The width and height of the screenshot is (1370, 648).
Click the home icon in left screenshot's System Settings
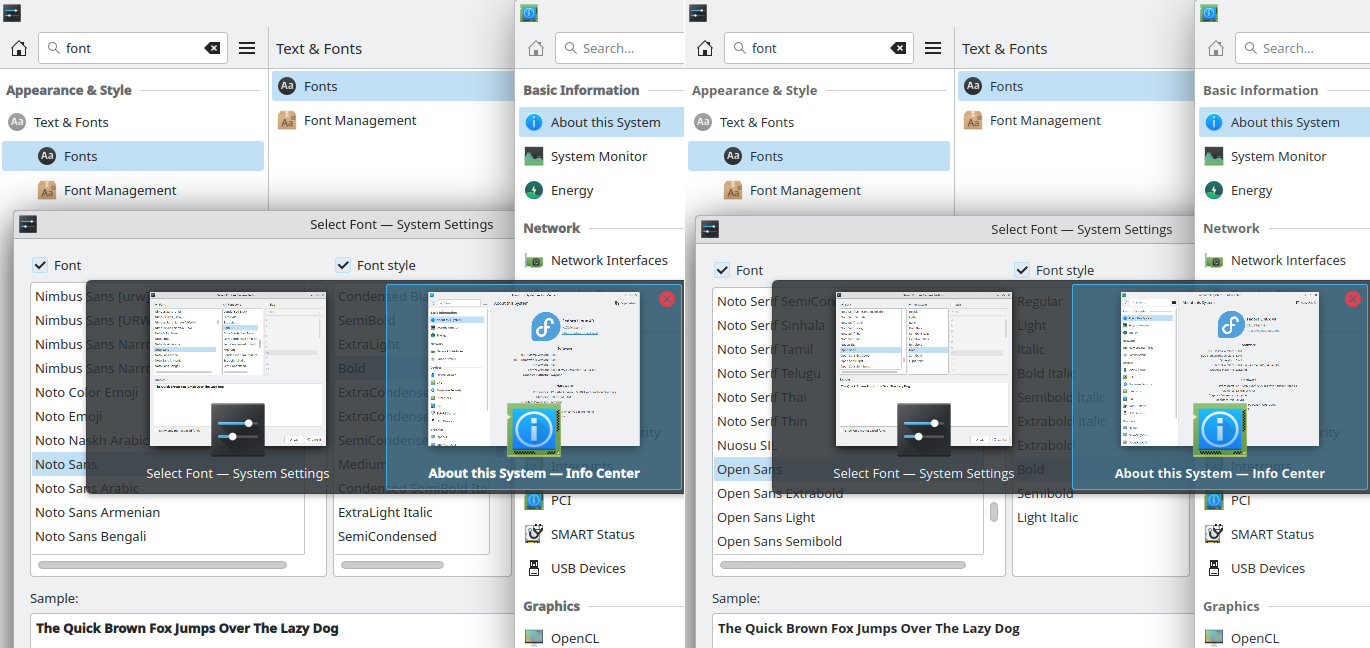coord(18,48)
